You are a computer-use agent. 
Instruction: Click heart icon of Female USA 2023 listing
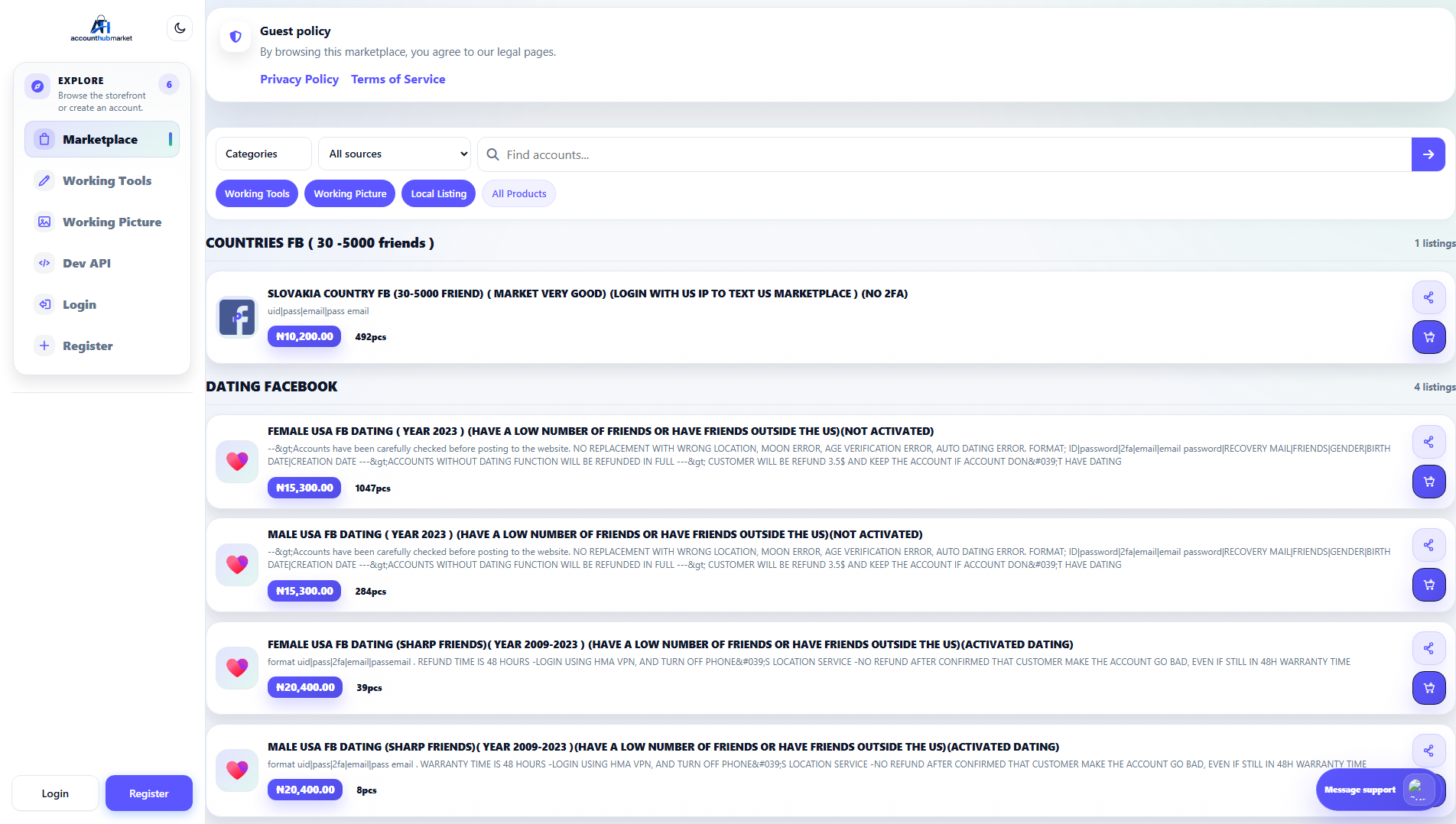(x=237, y=462)
